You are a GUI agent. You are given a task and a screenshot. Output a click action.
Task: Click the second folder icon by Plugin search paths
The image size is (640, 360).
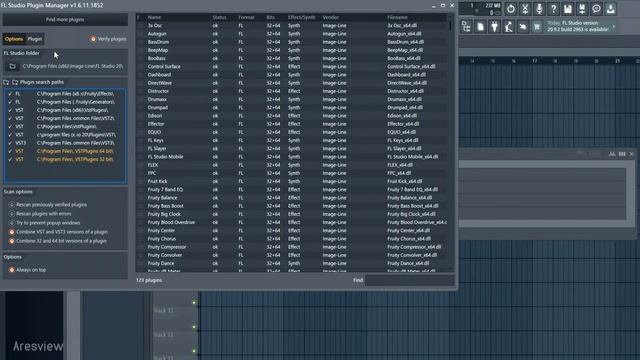pos(15,82)
